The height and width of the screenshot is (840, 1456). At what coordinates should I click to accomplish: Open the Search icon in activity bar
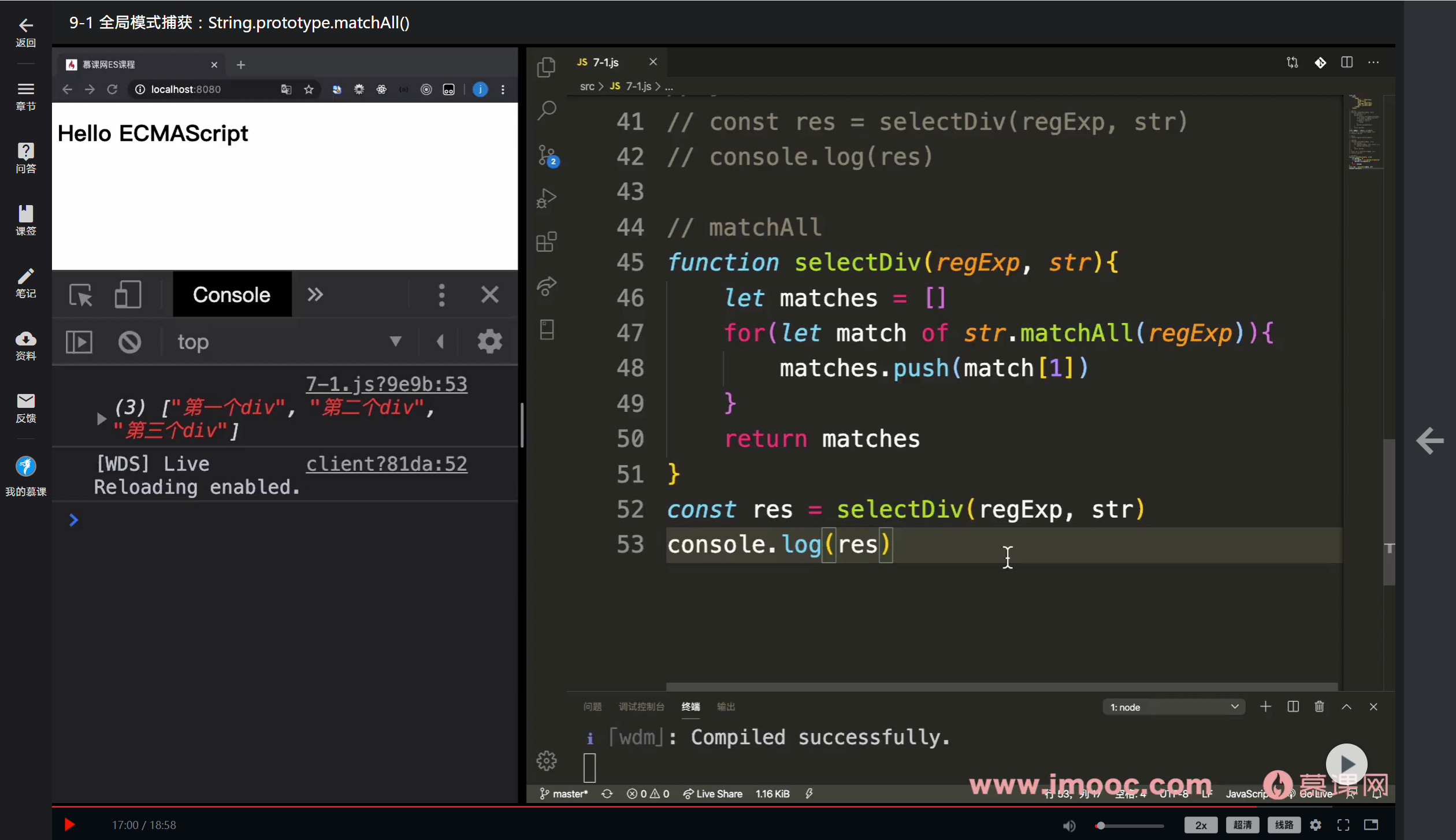pos(546,110)
